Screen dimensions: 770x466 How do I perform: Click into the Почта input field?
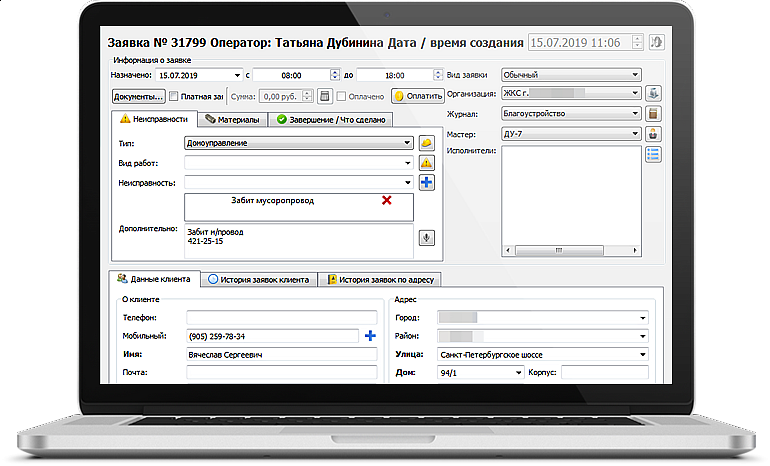pyautogui.click(x=281, y=372)
